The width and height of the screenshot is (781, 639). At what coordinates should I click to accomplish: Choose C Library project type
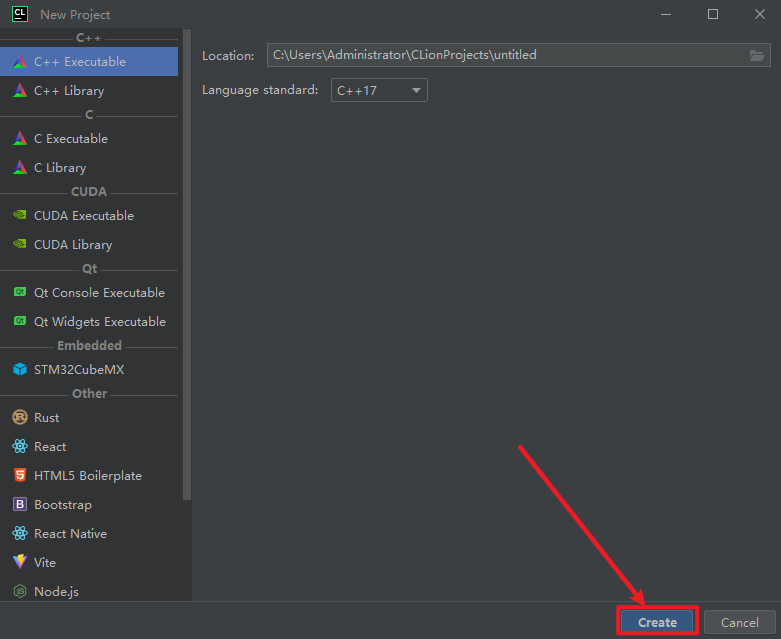pos(60,168)
